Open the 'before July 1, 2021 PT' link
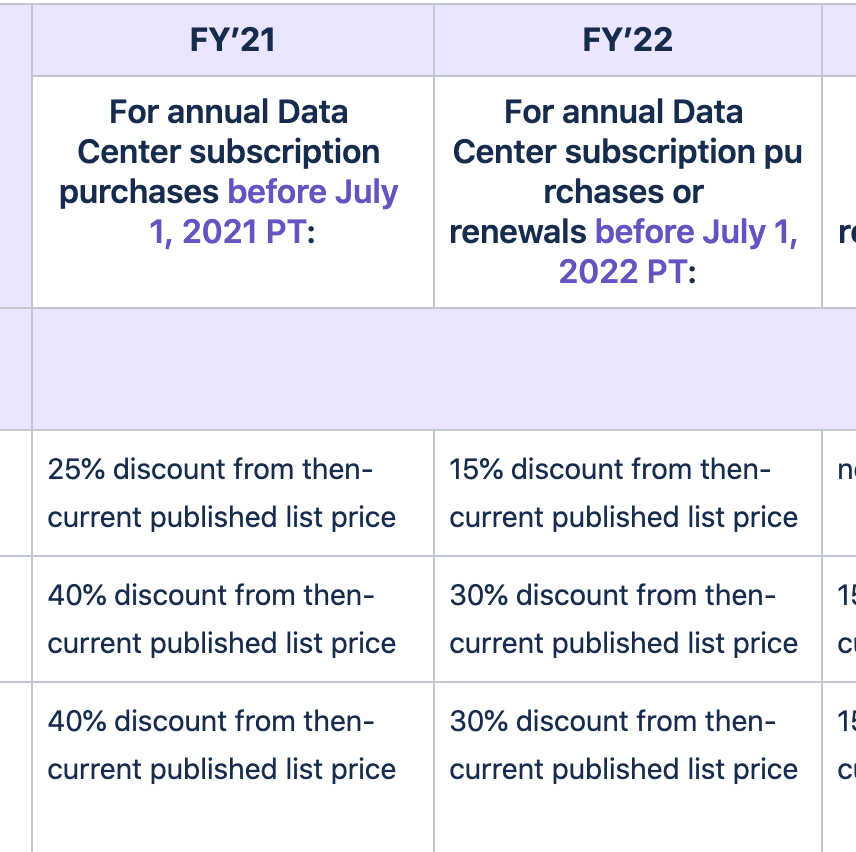This screenshot has height=852, width=856. tap(274, 212)
